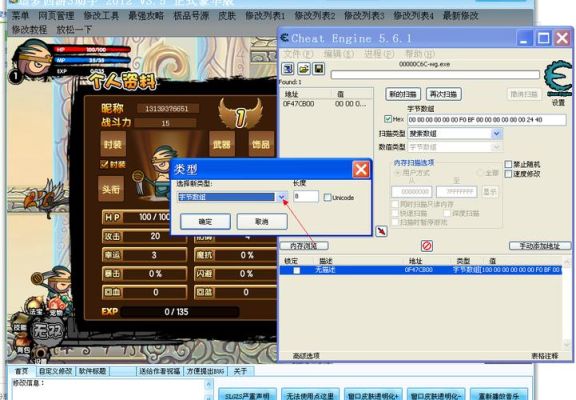This screenshot has height=400, width=576.
Task: Click the red no-entry clear list icon
Action: pyautogui.click(x=426, y=246)
